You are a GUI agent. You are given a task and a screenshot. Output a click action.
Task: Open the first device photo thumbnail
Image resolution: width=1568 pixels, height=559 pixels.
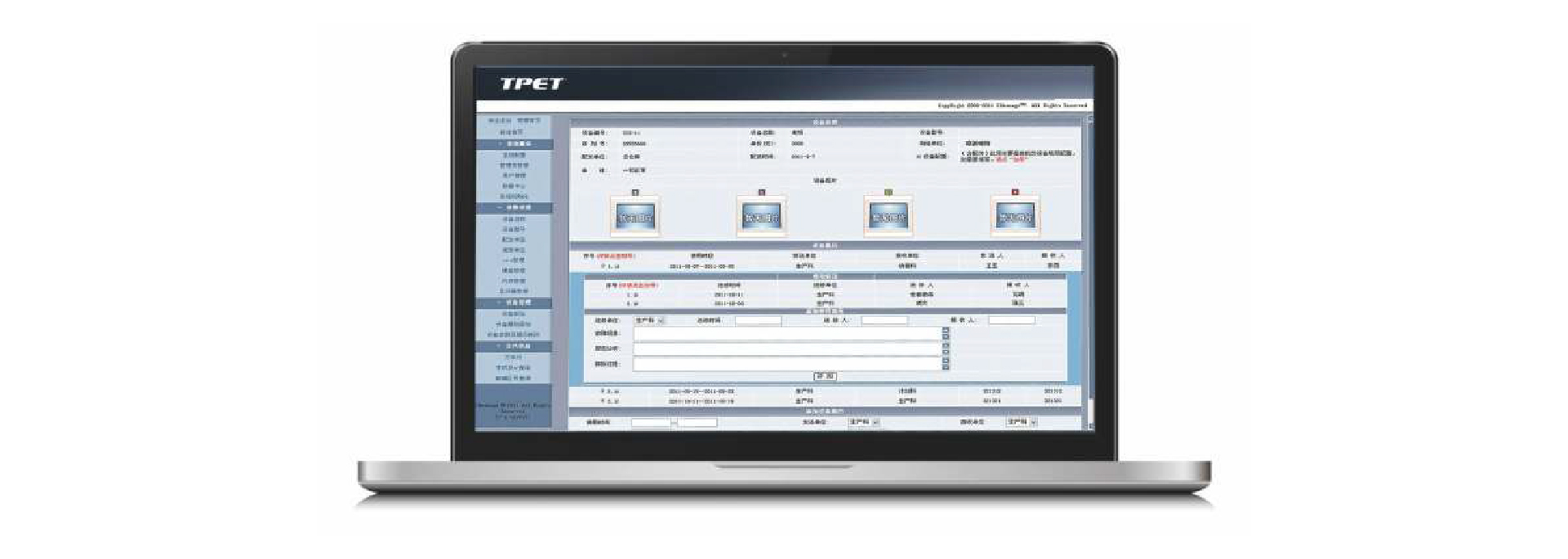[x=635, y=217]
